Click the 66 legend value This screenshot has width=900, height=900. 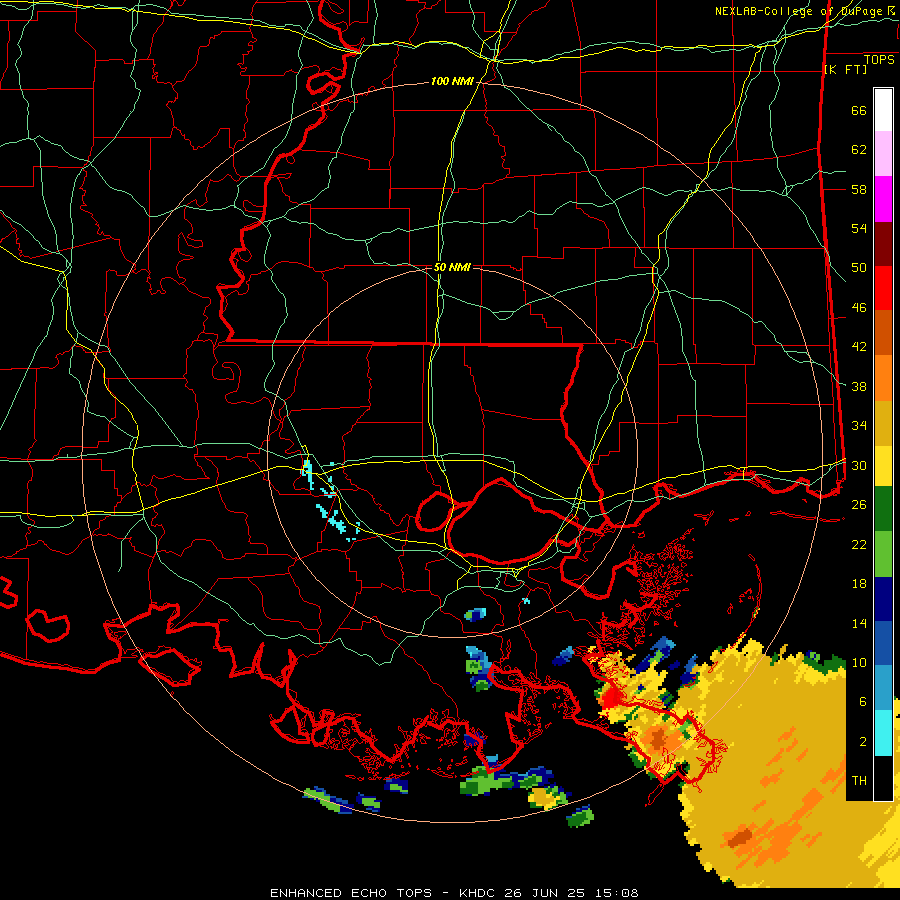tap(859, 110)
